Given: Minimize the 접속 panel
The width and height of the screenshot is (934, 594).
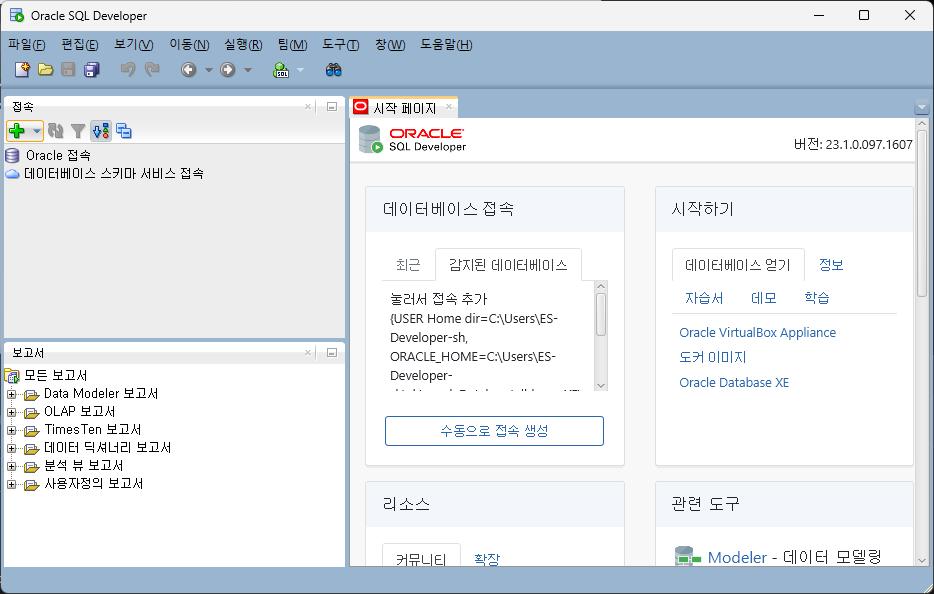Looking at the screenshot, I should click(x=332, y=107).
